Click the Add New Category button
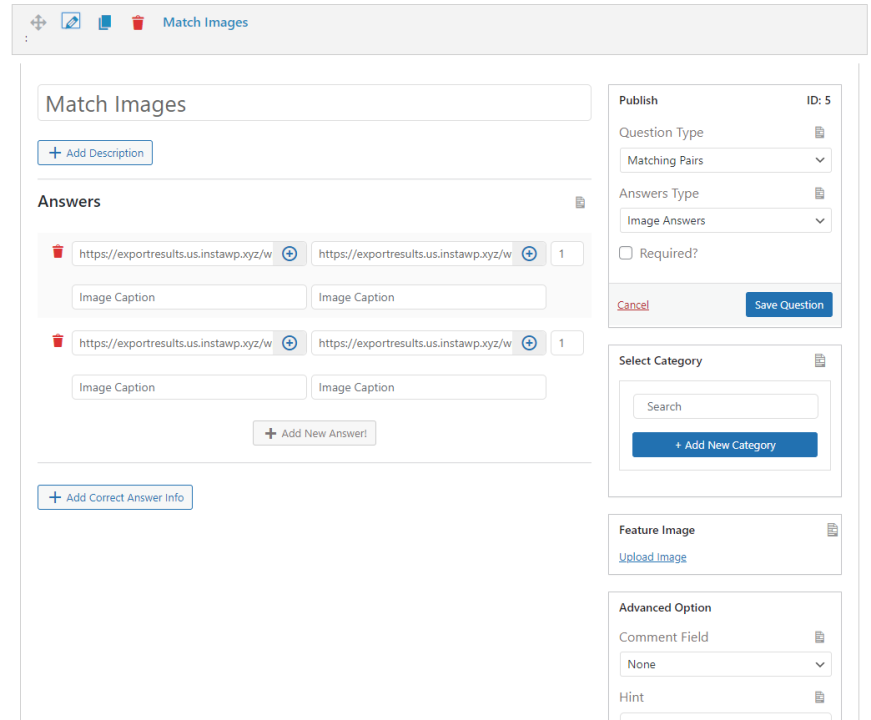Screen dimensions: 871x720 [724, 445]
